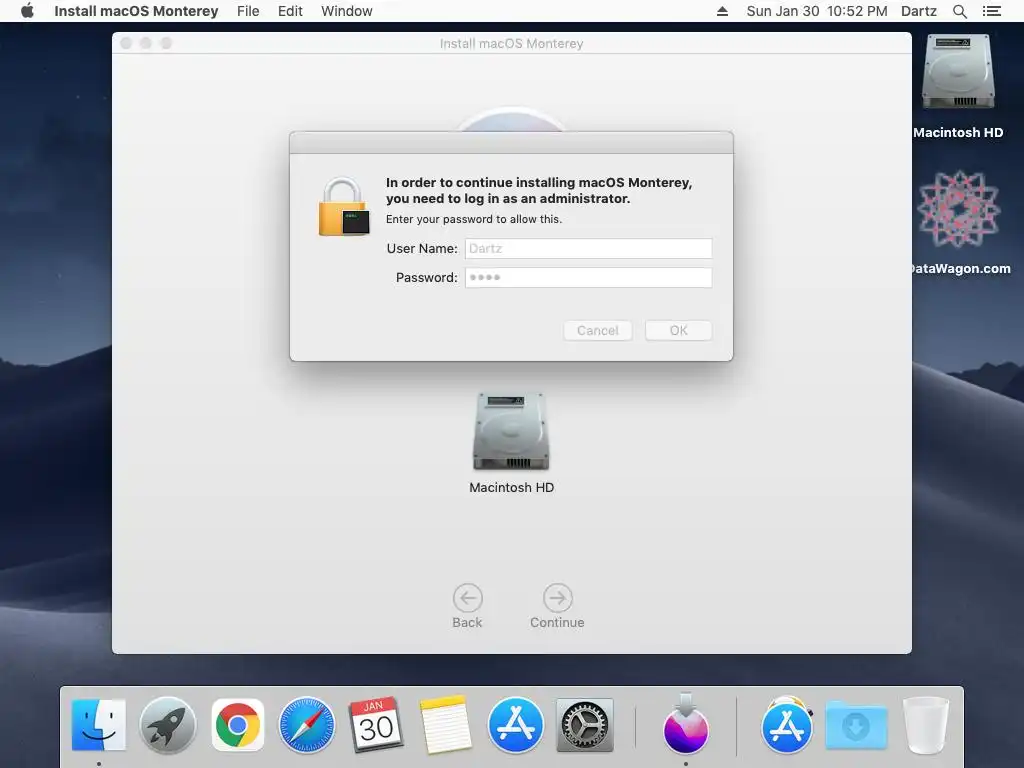Open the Install macOS Monterey app menu
The width and height of the screenshot is (1024, 768).
click(x=136, y=11)
